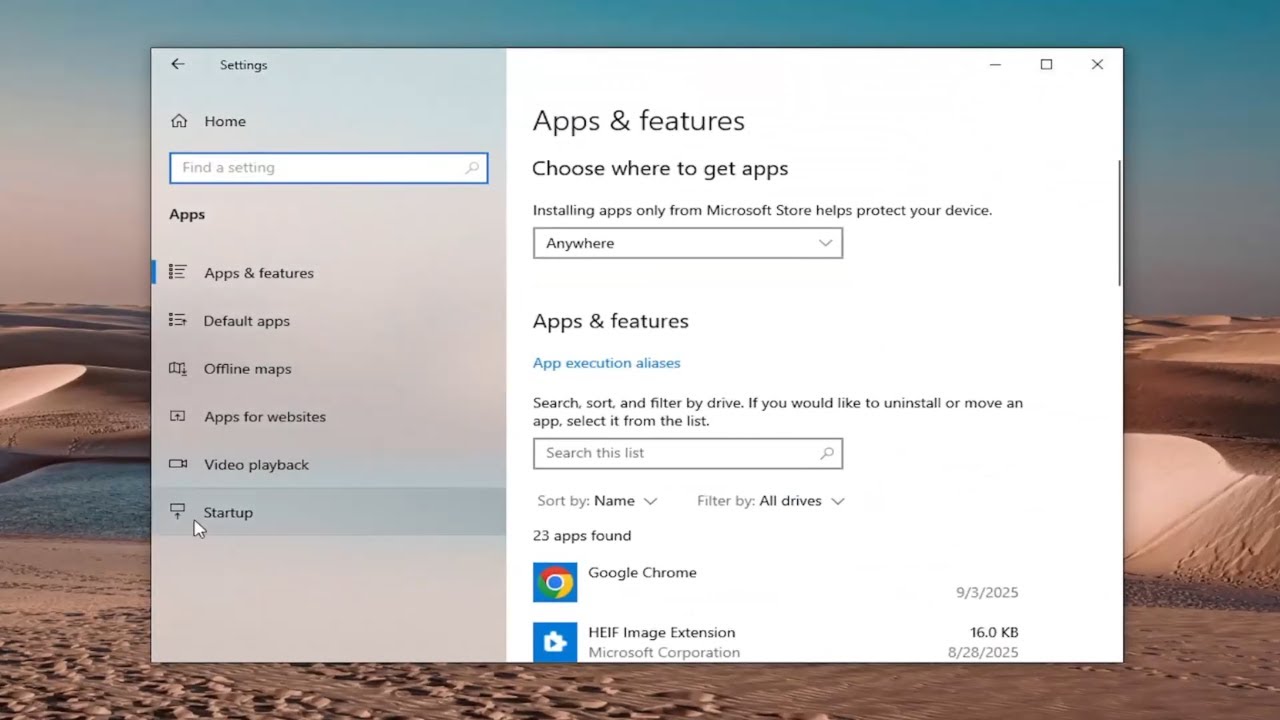The image size is (1280, 720).
Task: Open the Offline maps section
Action: (x=329, y=369)
